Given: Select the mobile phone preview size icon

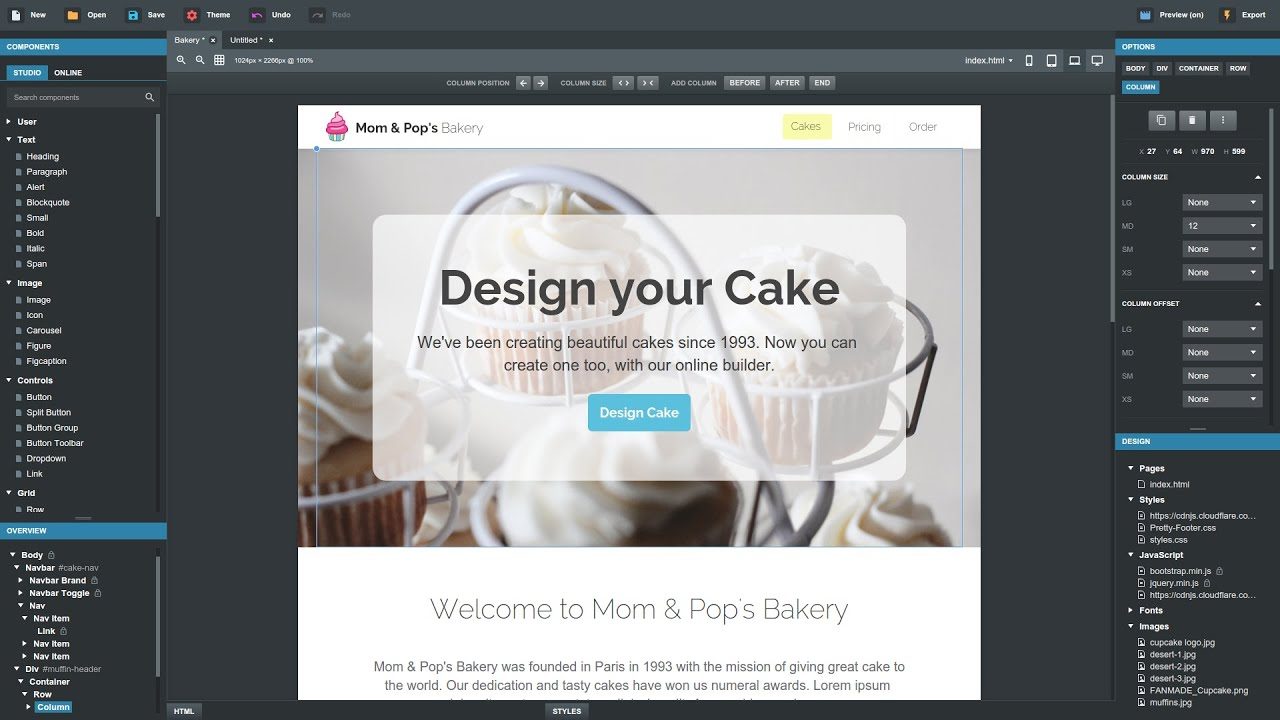Looking at the screenshot, I should 1029,61.
